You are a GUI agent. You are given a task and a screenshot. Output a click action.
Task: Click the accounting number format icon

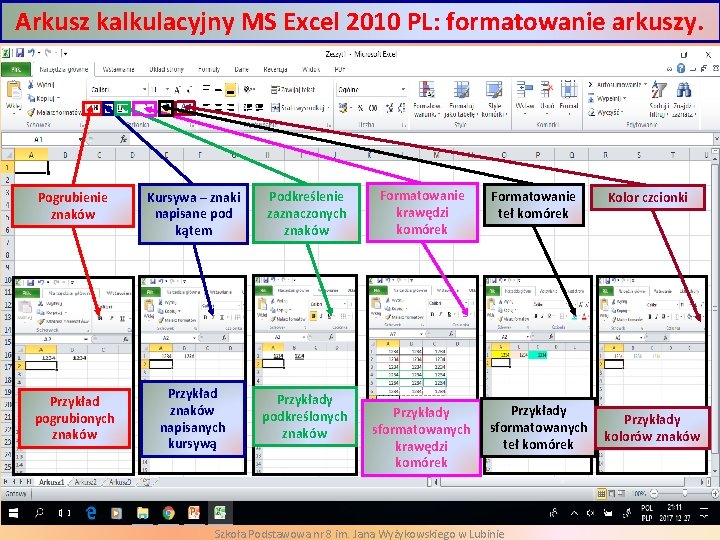coord(343,108)
